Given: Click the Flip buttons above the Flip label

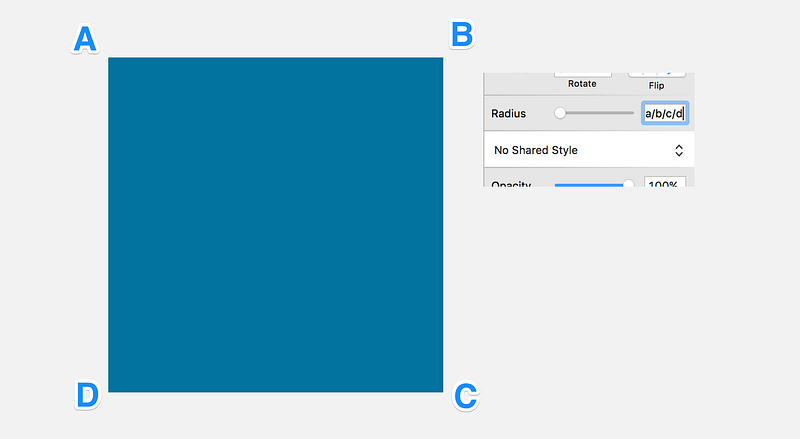Looking at the screenshot, I should 657,75.
